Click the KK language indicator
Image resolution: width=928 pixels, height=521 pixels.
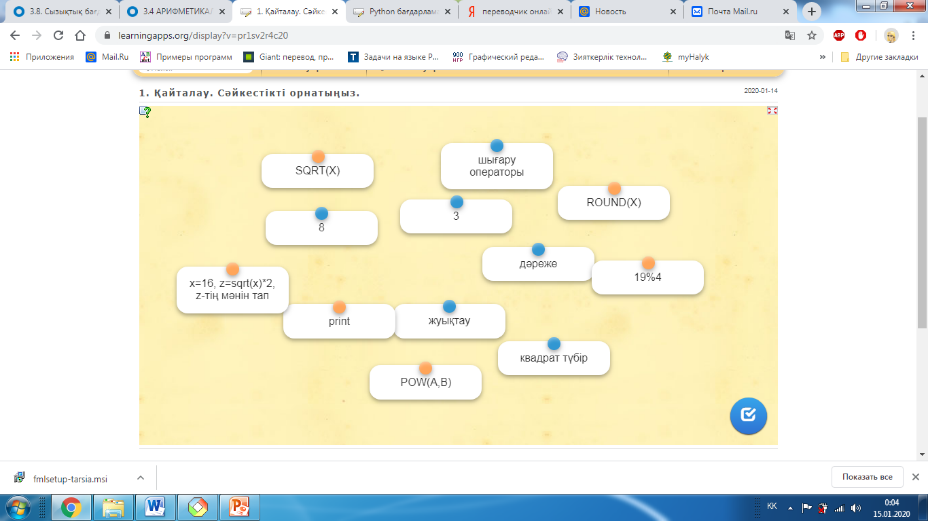pos(772,506)
